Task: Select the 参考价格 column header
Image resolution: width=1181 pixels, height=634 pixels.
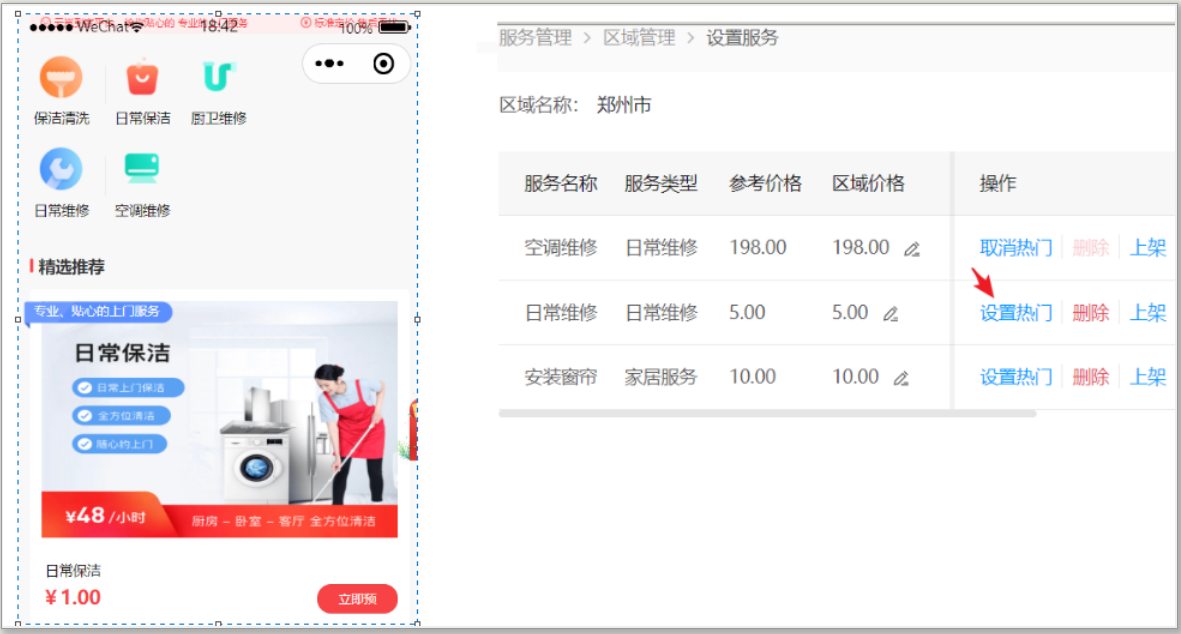Action: click(x=764, y=183)
